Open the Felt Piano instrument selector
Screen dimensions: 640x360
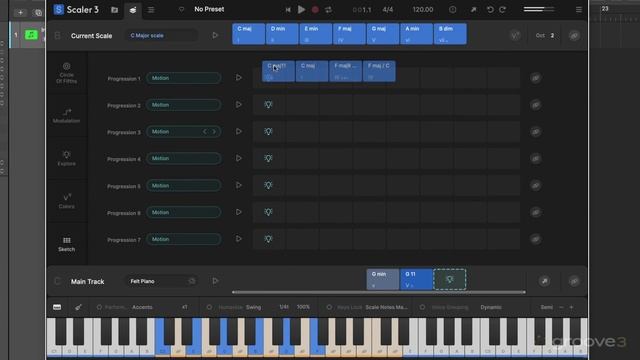[x=161, y=281]
